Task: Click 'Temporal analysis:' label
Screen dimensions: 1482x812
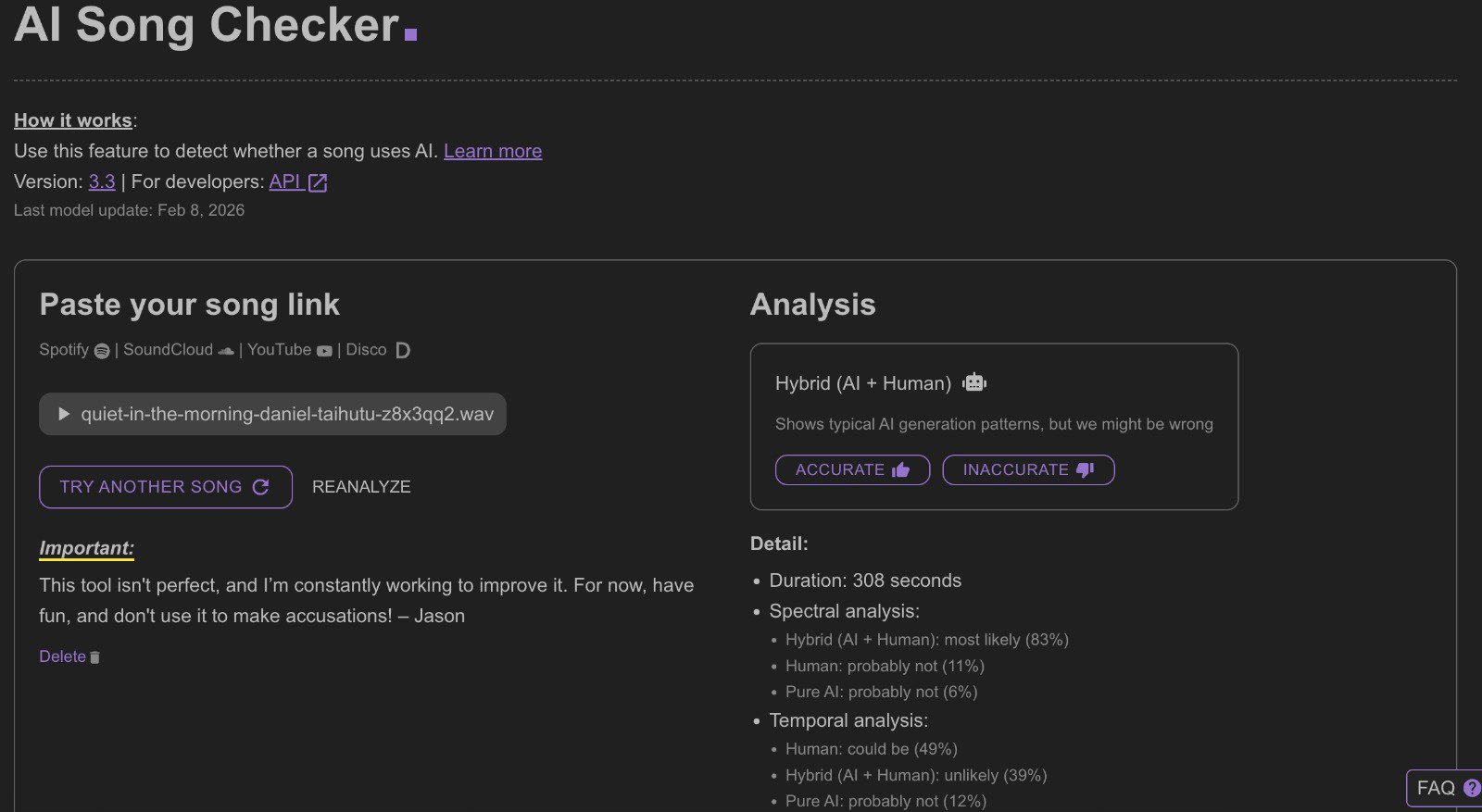Action: 848,720
